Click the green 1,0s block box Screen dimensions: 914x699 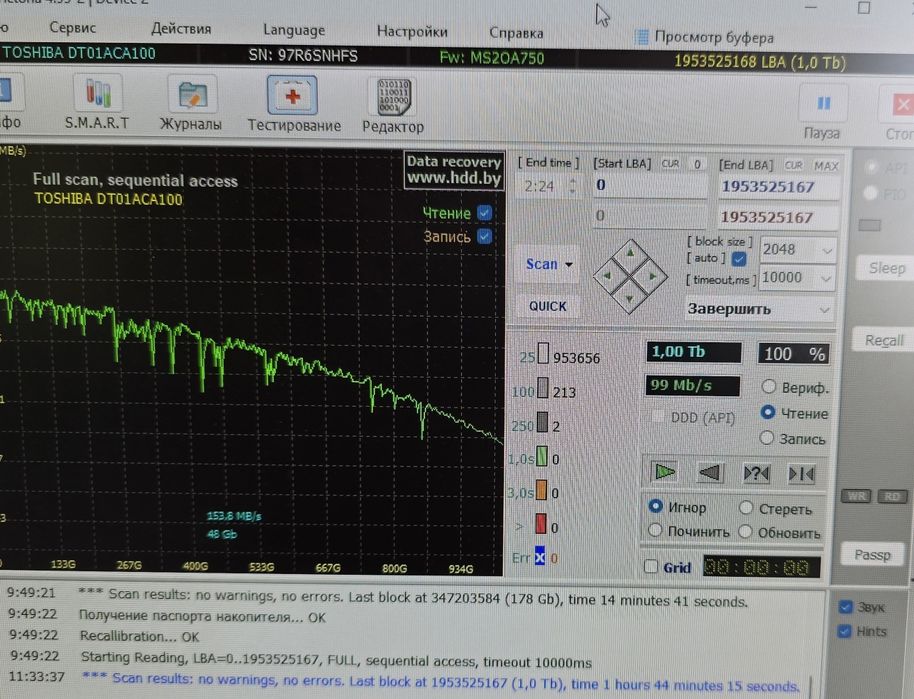click(x=542, y=456)
